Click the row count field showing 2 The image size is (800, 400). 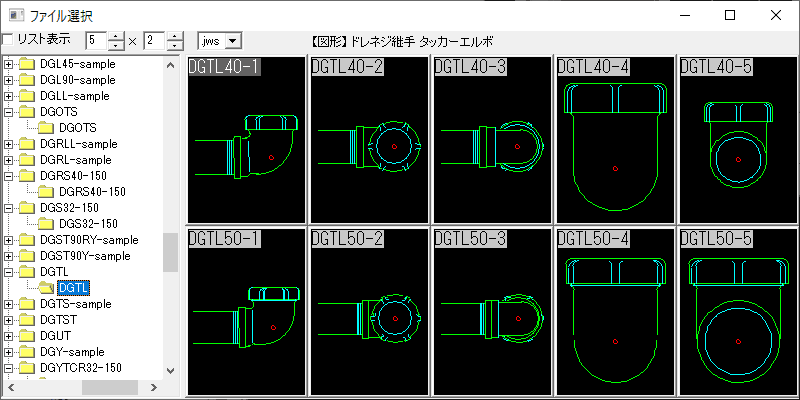pyautogui.click(x=155, y=41)
